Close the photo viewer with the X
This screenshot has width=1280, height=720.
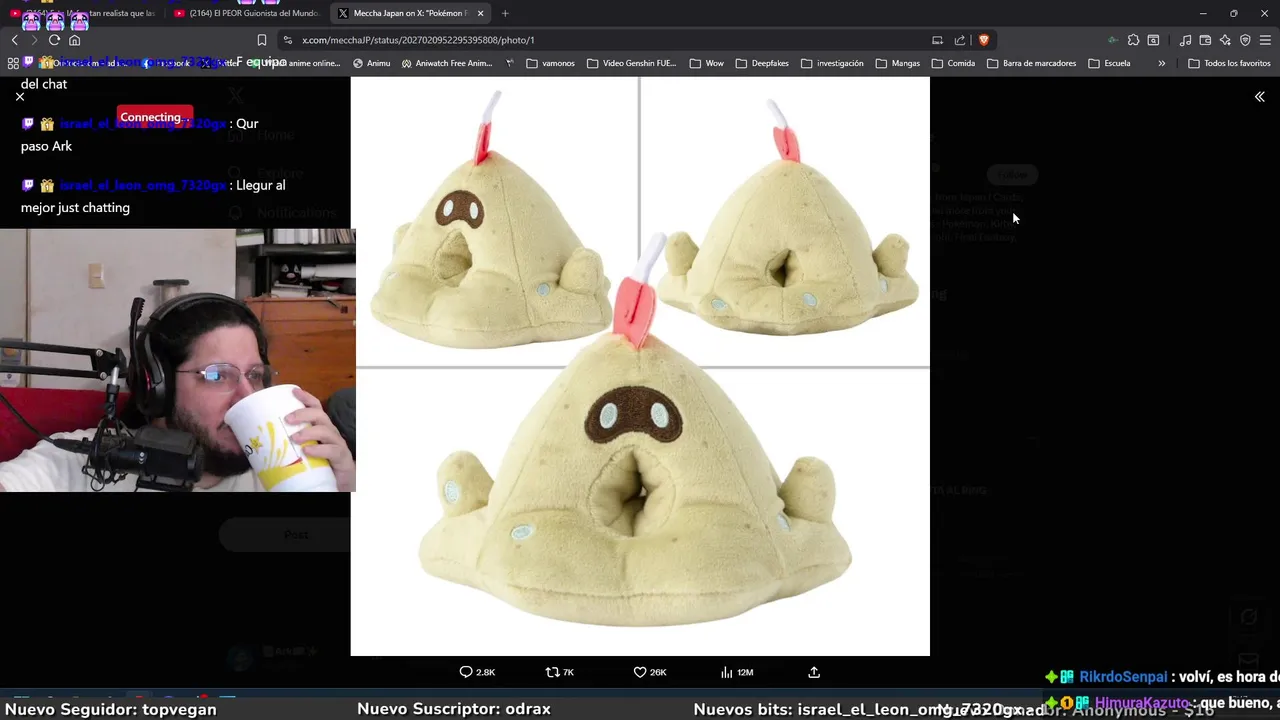(20, 97)
